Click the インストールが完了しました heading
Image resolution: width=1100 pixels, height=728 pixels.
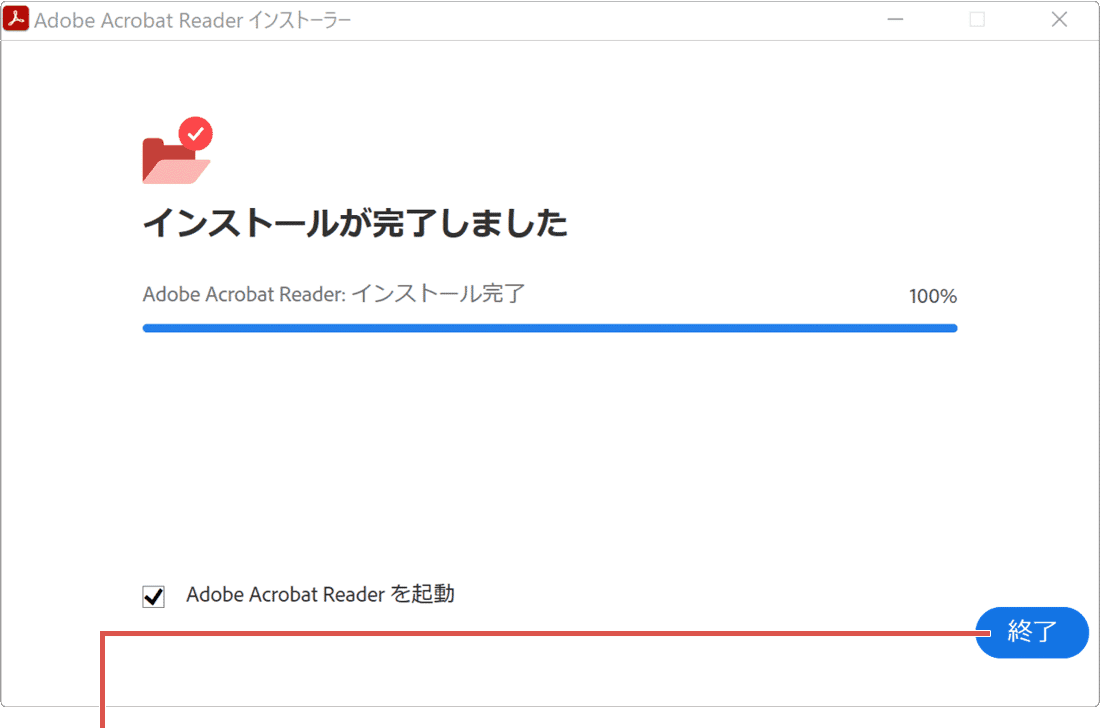[356, 224]
